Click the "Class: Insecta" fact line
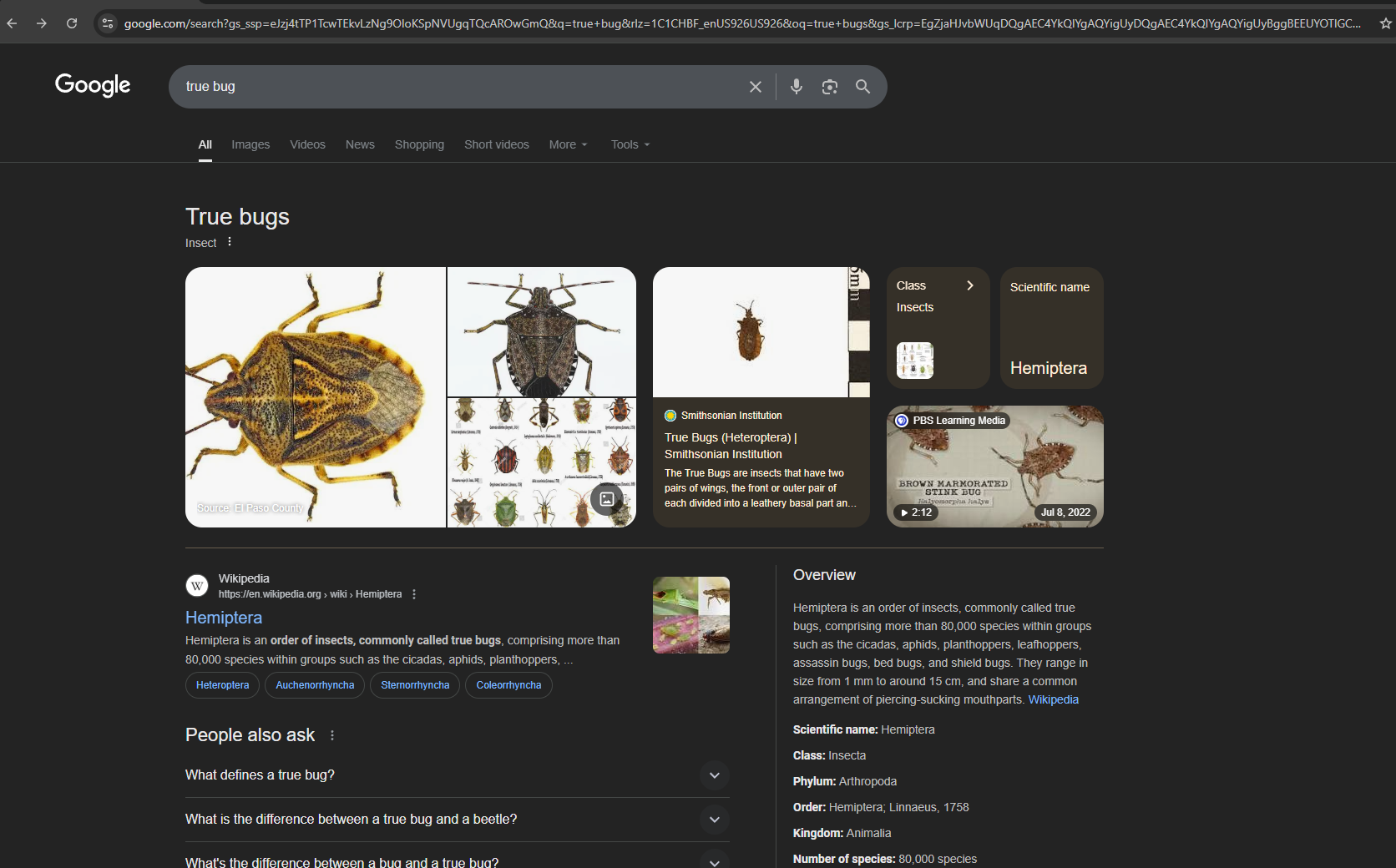Image resolution: width=1396 pixels, height=868 pixels. click(829, 755)
